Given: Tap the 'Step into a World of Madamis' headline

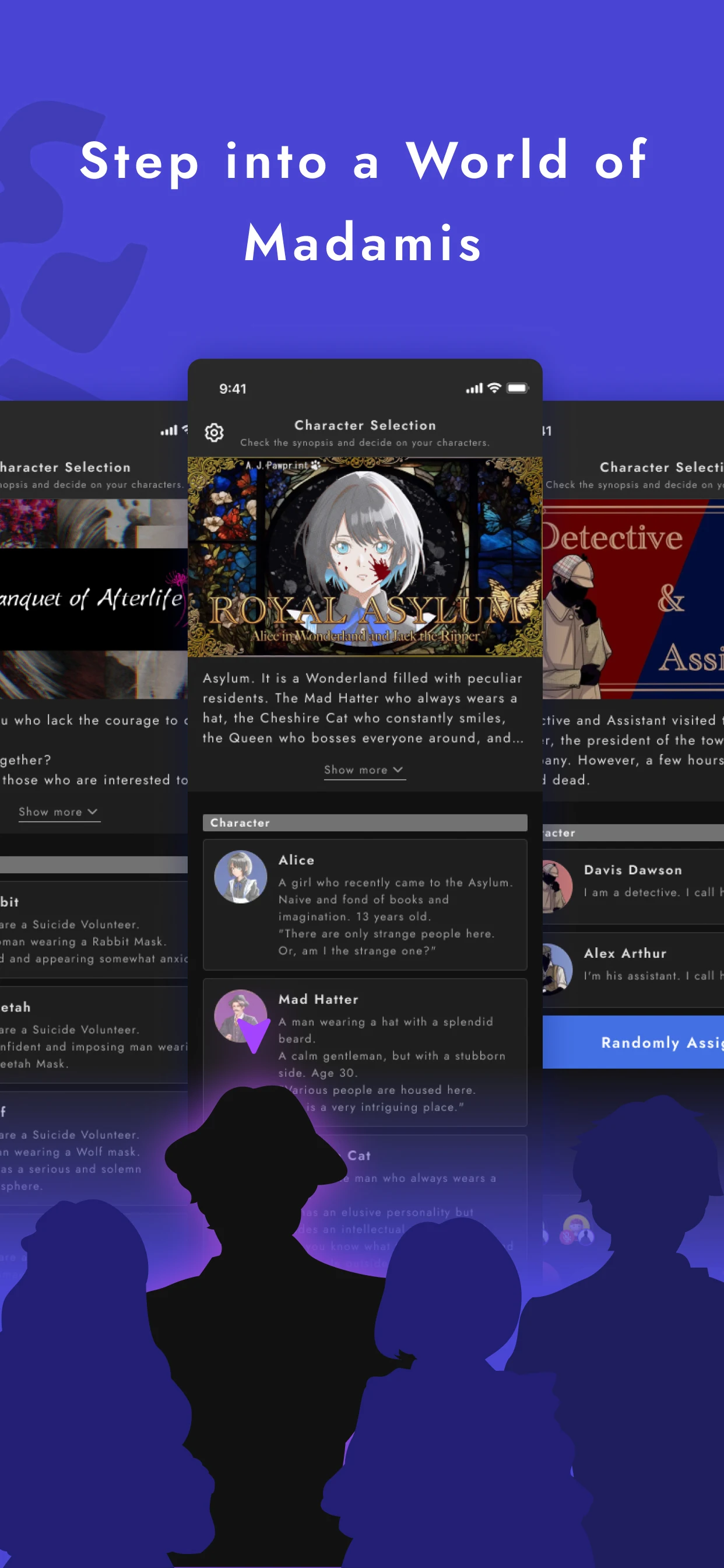Looking at the screenshot, I should click(363, 200).
